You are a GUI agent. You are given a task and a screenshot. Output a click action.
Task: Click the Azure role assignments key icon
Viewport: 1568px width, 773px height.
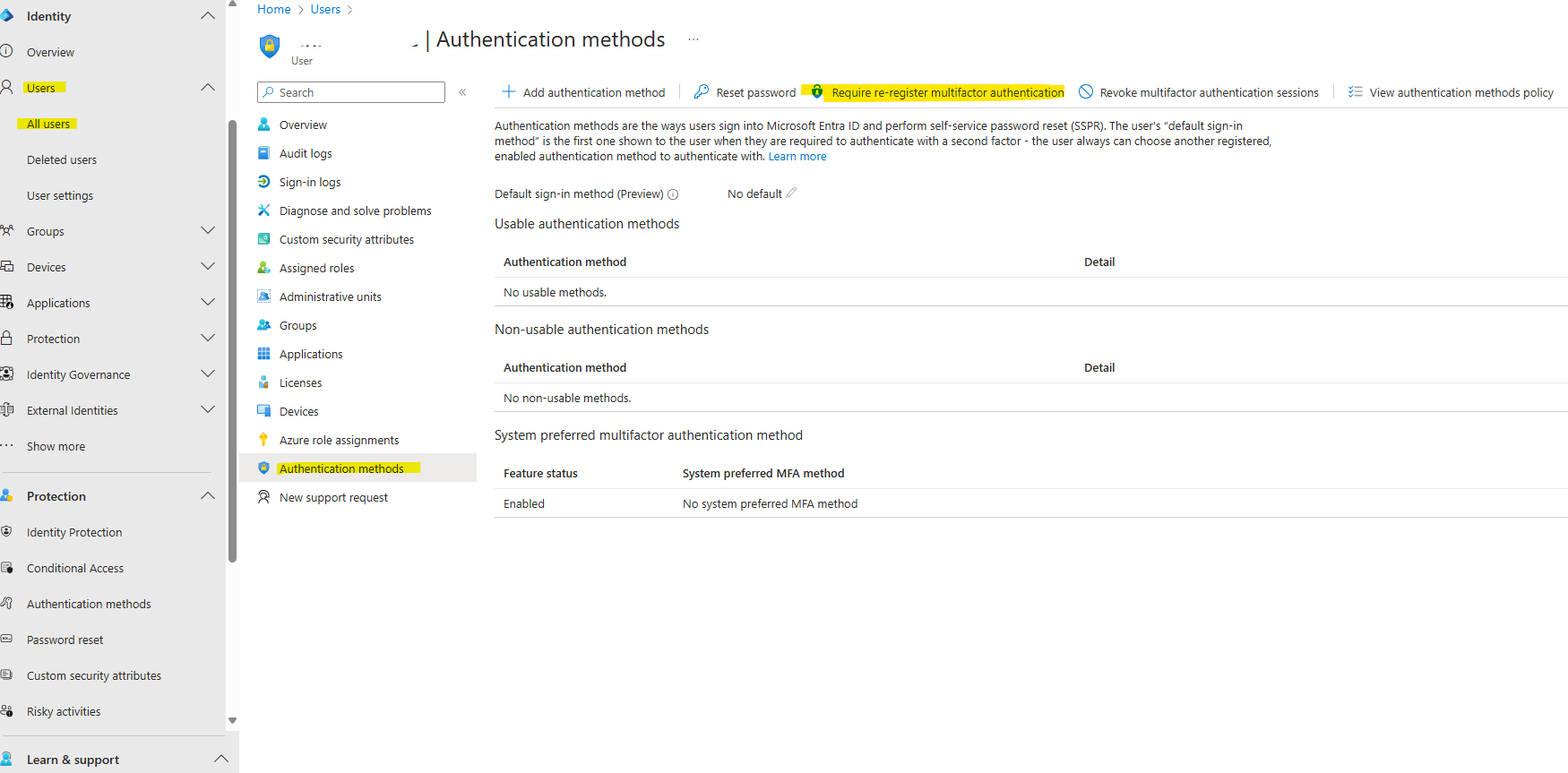pos(263,440)
